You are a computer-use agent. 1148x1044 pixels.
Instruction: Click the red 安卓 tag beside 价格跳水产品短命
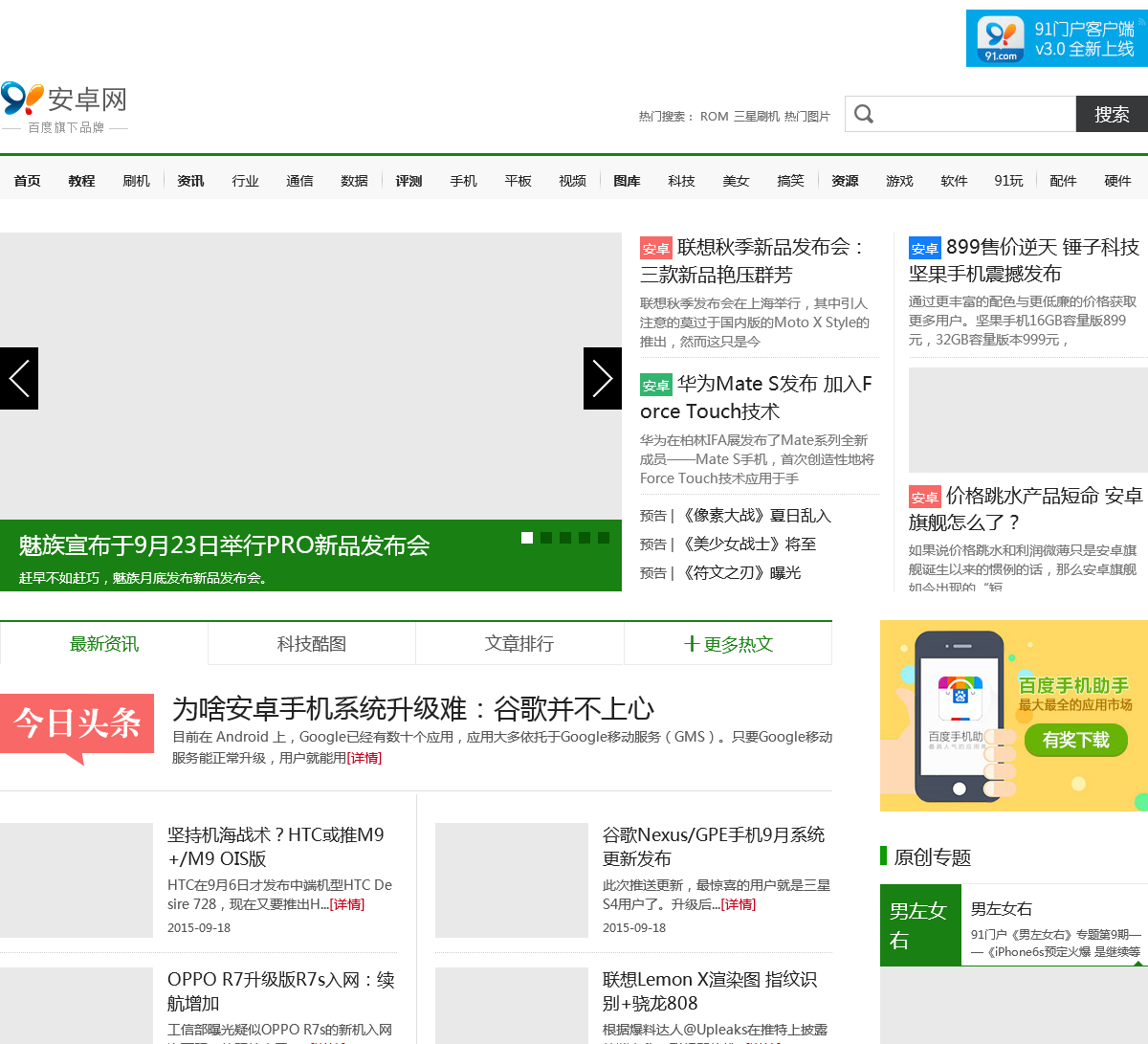tap(925, 497)
